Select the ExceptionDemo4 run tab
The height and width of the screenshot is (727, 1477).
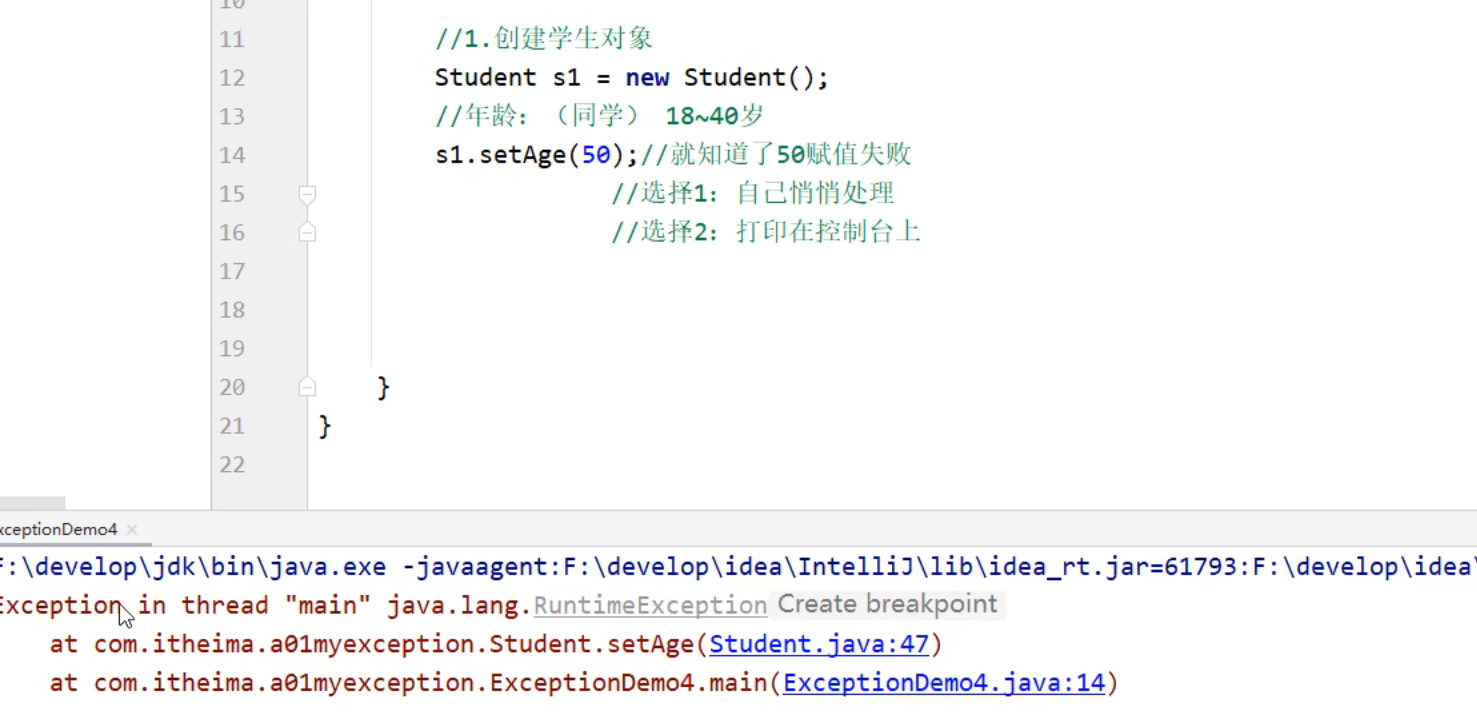[58, 529]
